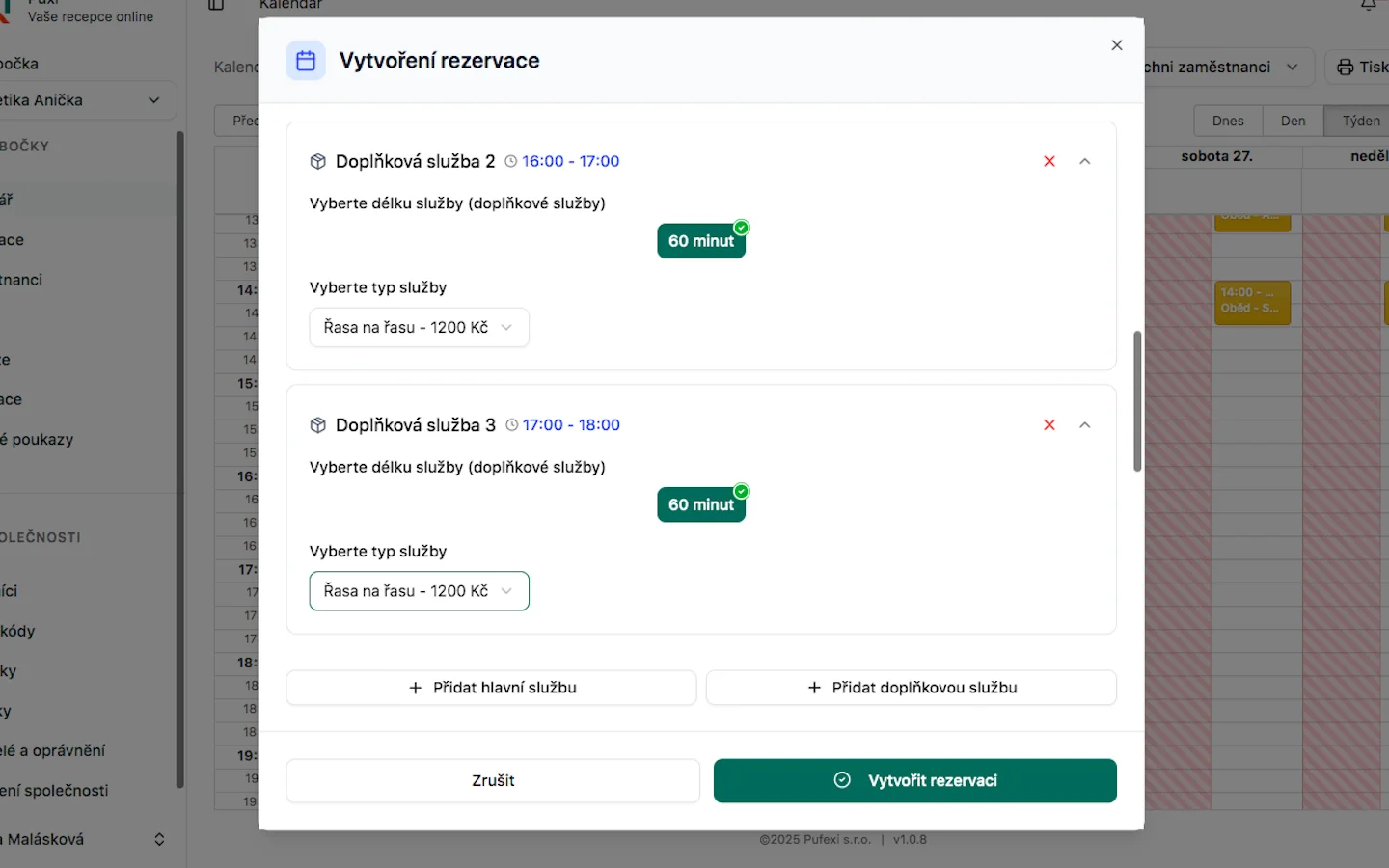Remove Doplňková služba 2 with red X
This screenshot has height=868, width=1389.
point(1049,161)
